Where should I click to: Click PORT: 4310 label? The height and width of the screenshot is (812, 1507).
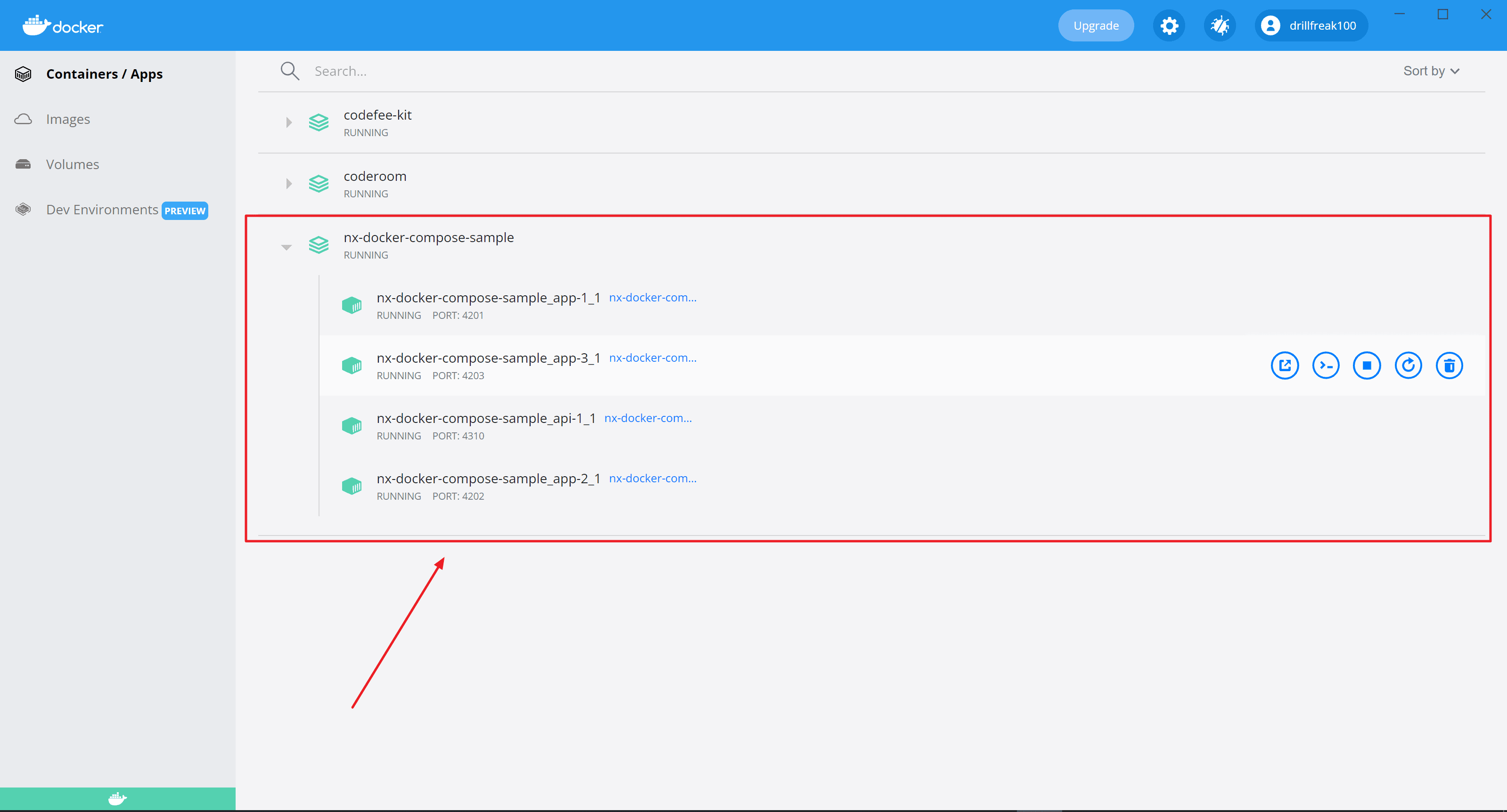(458, 436)
